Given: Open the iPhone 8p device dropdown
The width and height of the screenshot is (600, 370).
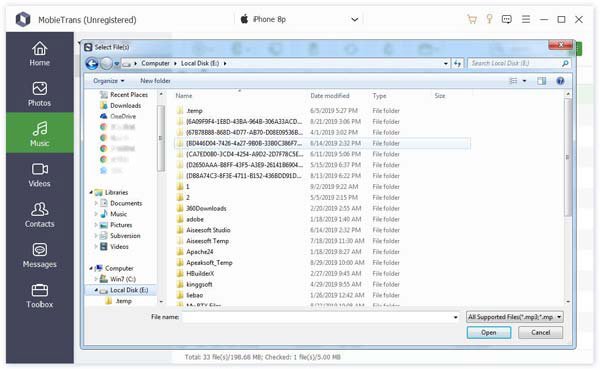Looking at the screenshot, I should 355,19.
